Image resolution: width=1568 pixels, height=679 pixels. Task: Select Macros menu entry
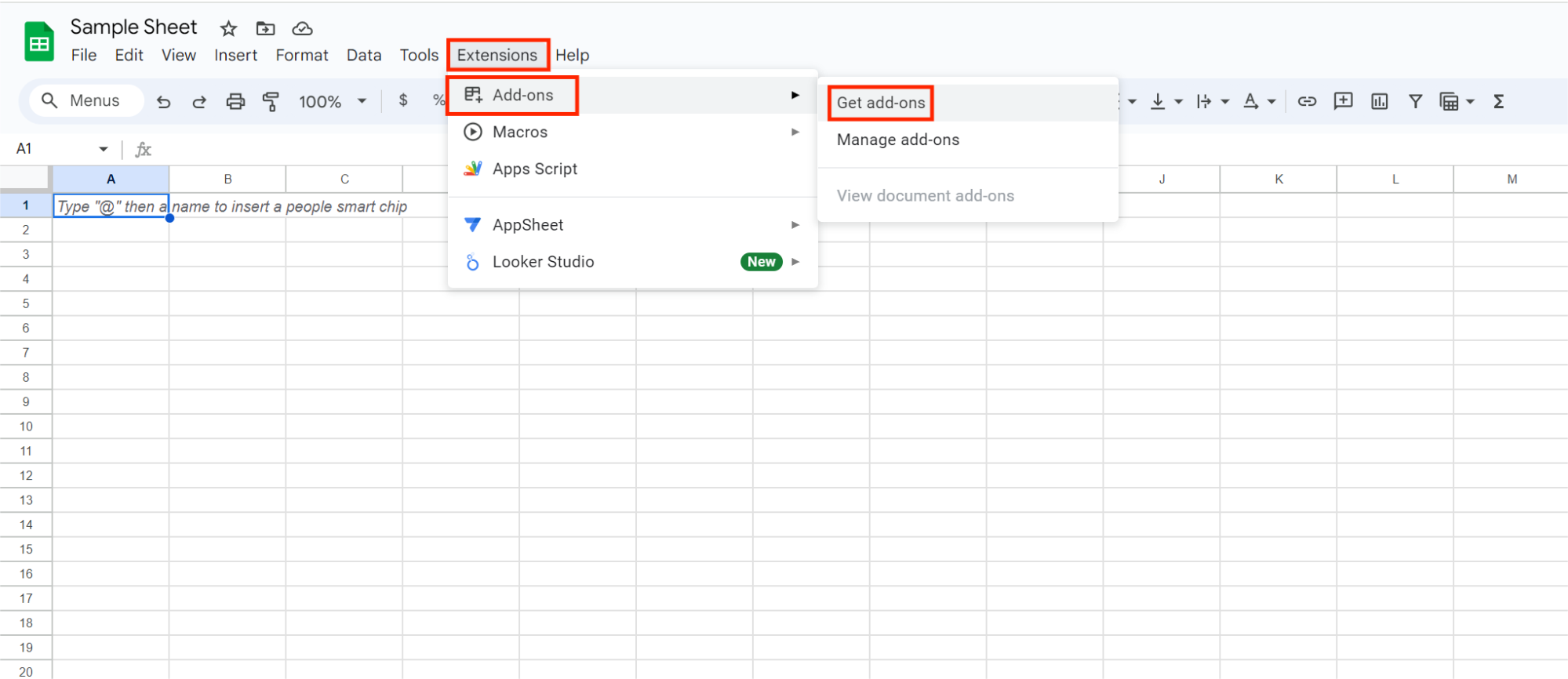coord(633,132)
